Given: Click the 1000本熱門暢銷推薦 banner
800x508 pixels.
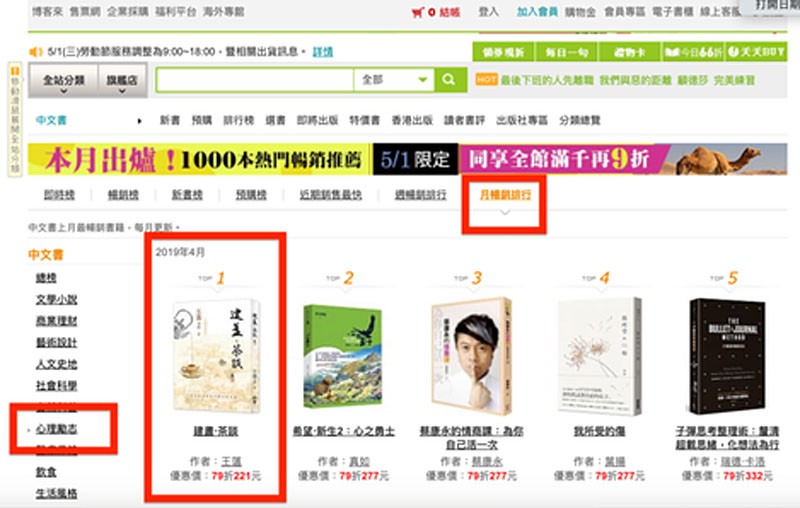Looking at the screenshot, I should [x=200, y=159].
